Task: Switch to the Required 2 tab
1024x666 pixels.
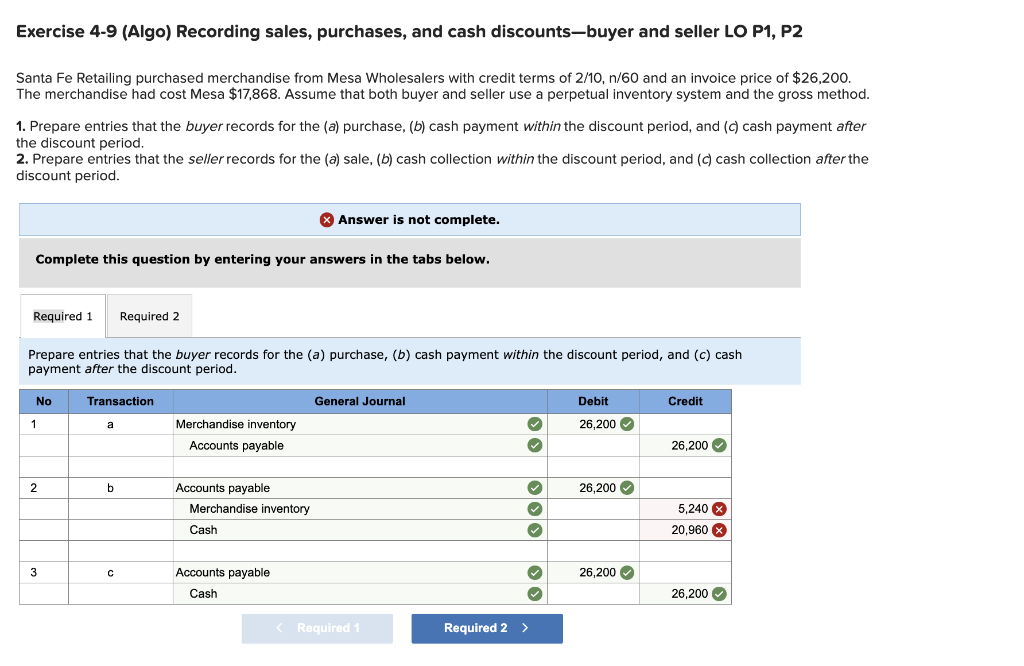Action: (148, 315)
